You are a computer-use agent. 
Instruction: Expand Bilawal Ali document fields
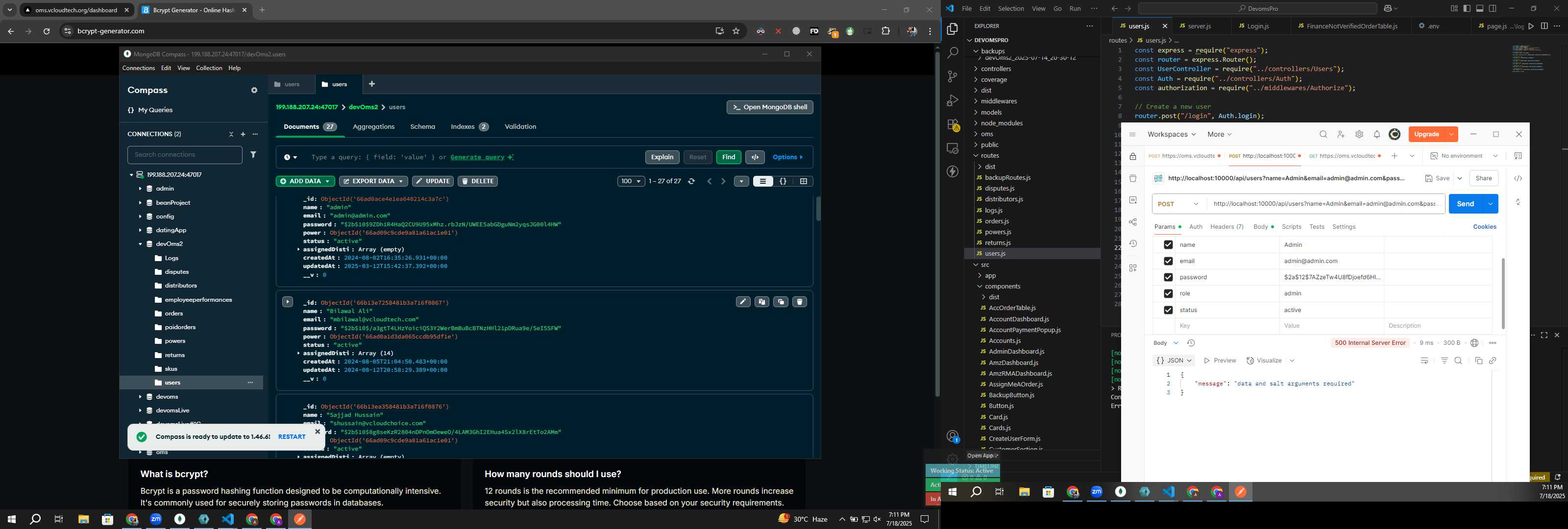tap(288, 302)
